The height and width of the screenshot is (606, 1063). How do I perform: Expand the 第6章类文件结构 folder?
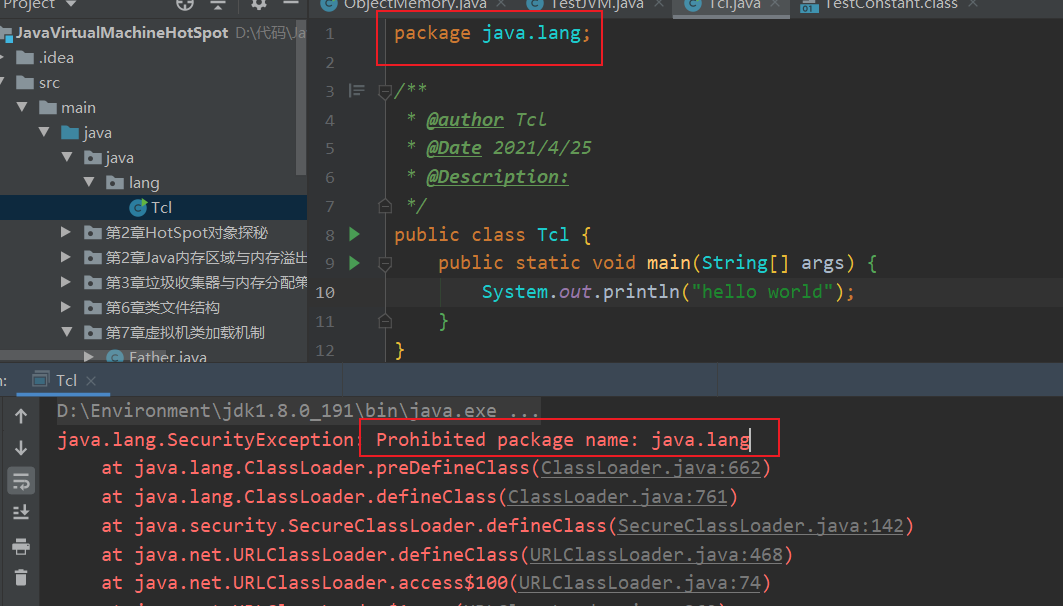pyautogui.click(x=66, y=308)
